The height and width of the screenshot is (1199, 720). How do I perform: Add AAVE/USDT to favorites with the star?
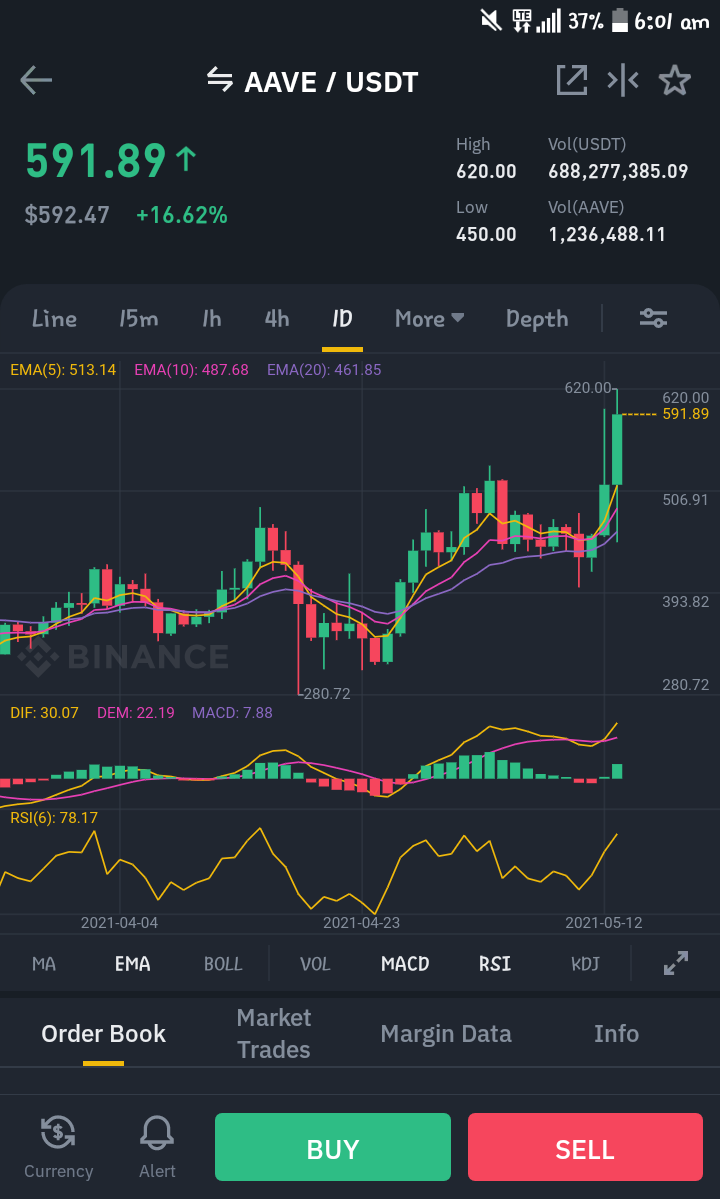[675, 80]
